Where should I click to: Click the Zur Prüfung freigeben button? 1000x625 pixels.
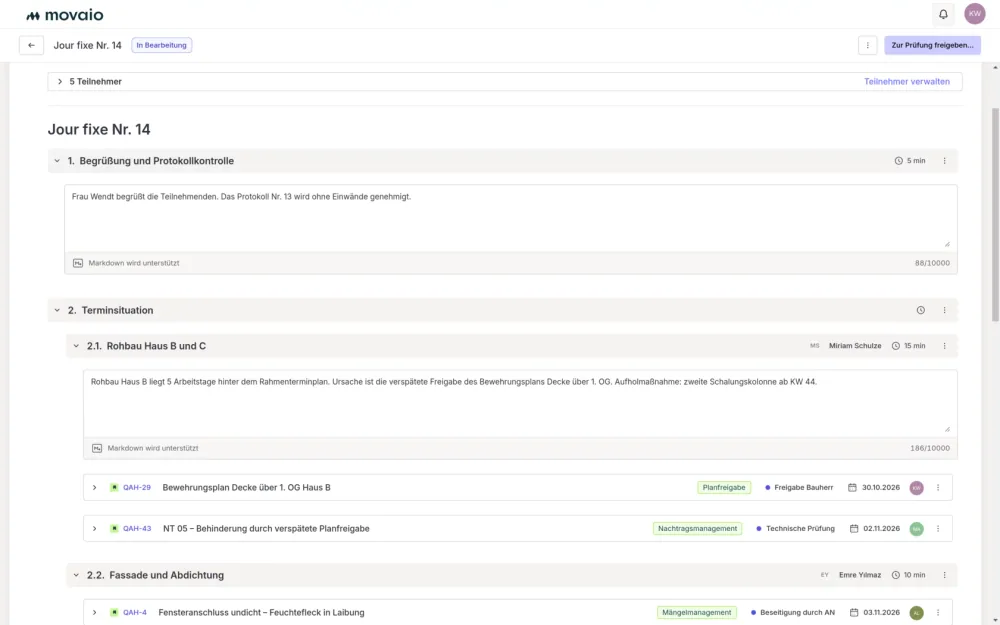point(932,45)
